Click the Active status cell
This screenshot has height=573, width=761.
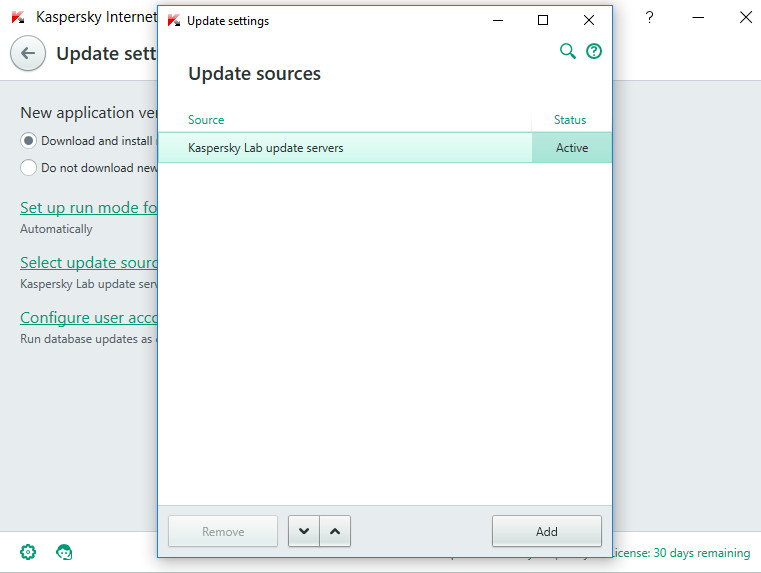tap(572, 147)
